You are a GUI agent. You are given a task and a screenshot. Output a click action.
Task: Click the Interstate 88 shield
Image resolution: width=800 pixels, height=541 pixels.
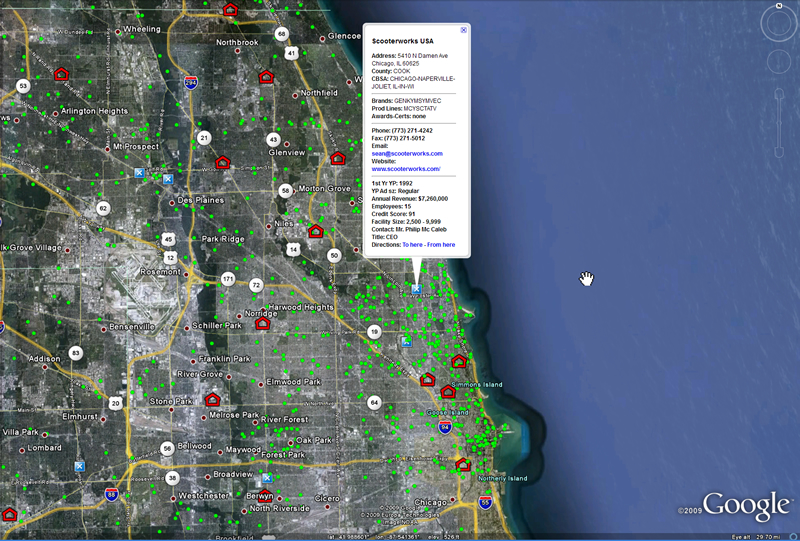click(x=112, y=495)
